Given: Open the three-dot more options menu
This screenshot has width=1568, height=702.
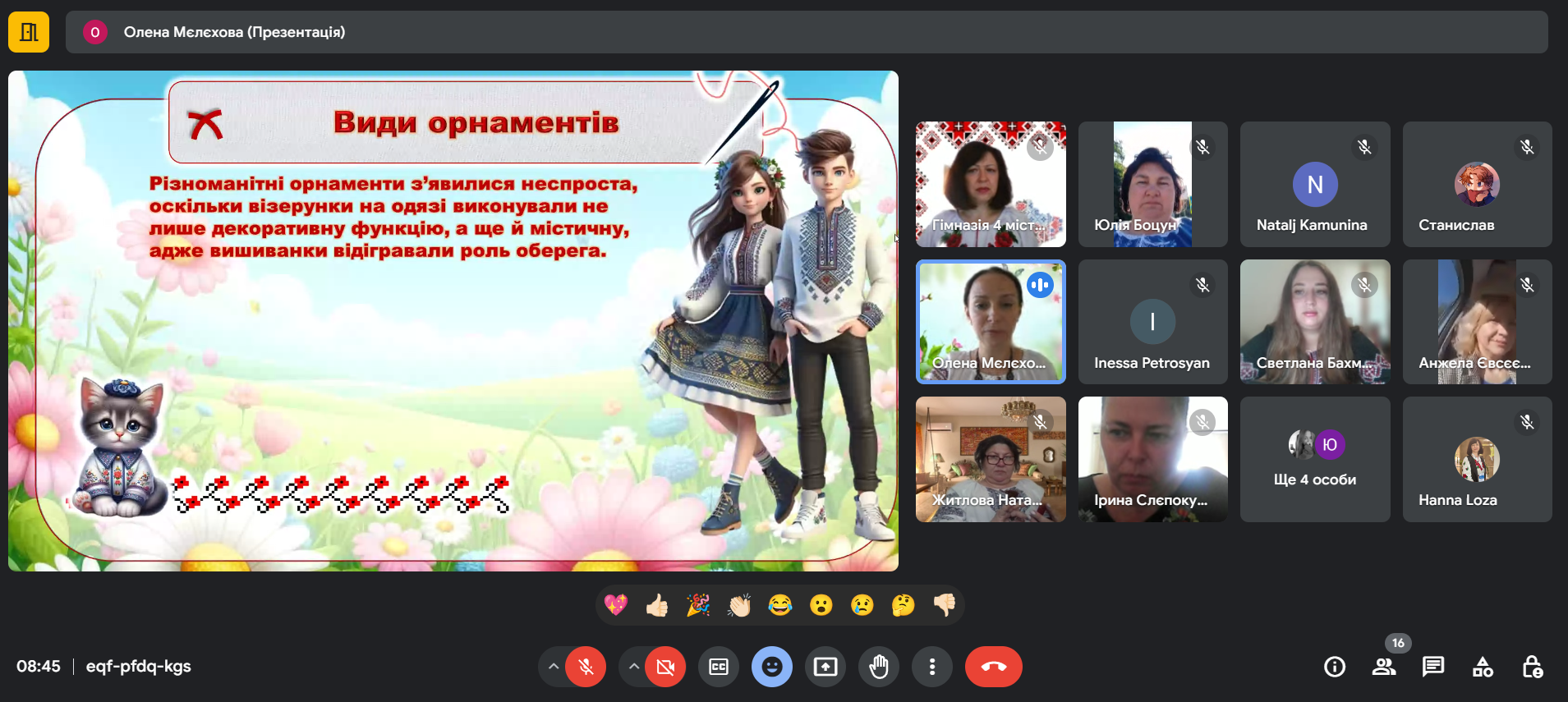Looking at the screenshot, I should [931, 667].
